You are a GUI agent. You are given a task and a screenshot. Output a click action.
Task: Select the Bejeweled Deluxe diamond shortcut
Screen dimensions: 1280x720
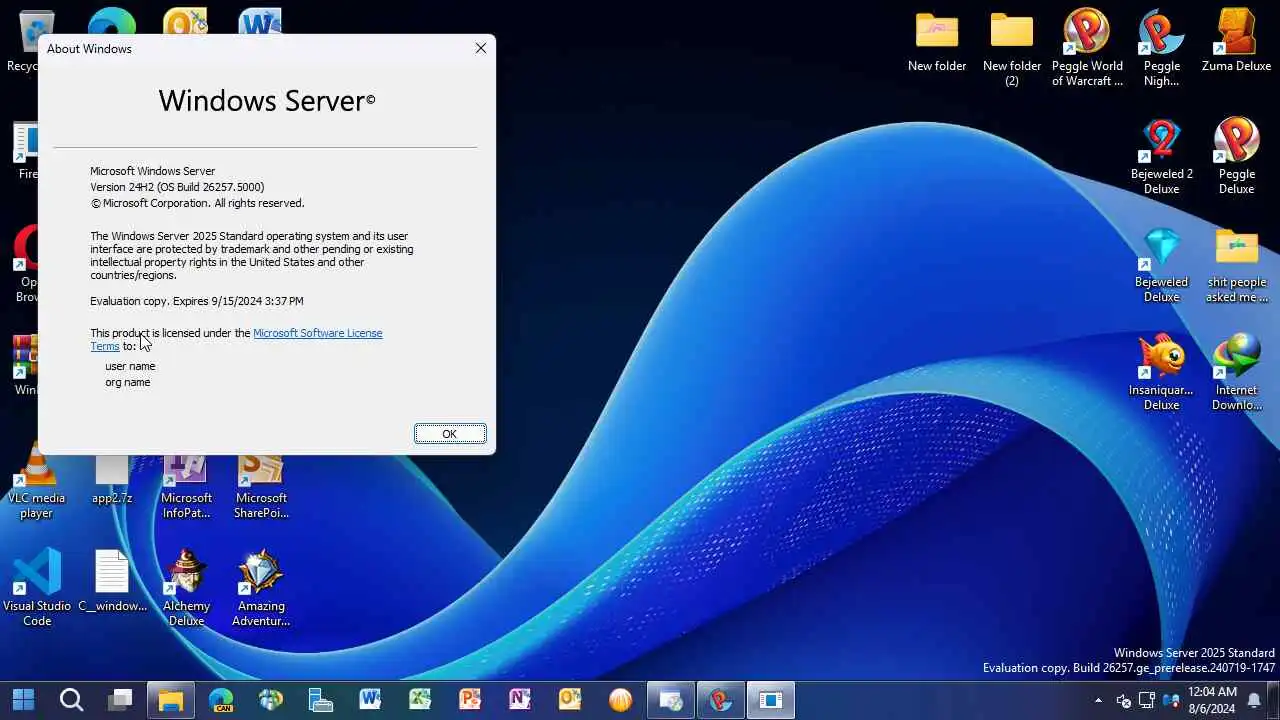tap(1162, 264)
